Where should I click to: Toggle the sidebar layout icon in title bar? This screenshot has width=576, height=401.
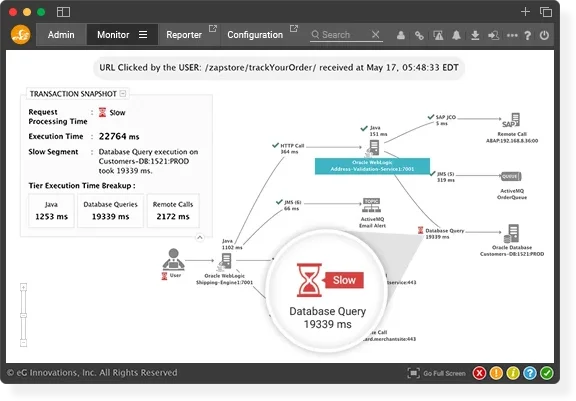63,12
